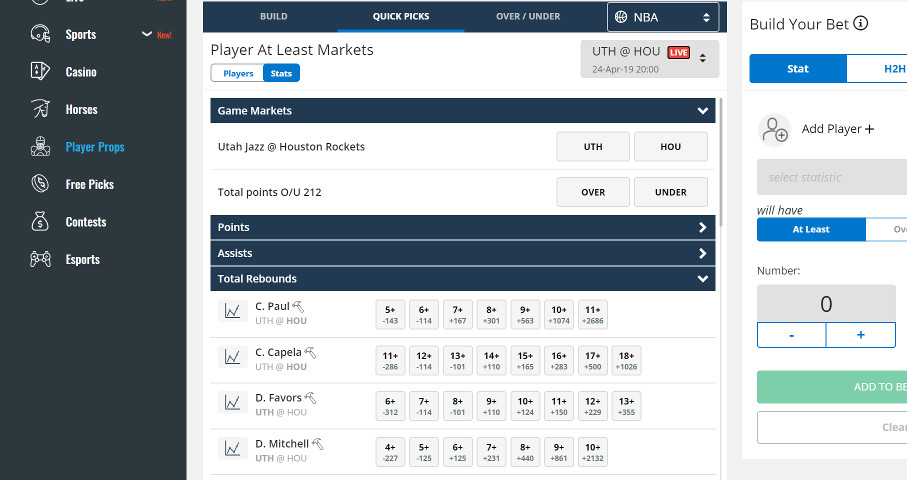
Task: Show the chart icon for C. Capela
Action: coord(233,357)
